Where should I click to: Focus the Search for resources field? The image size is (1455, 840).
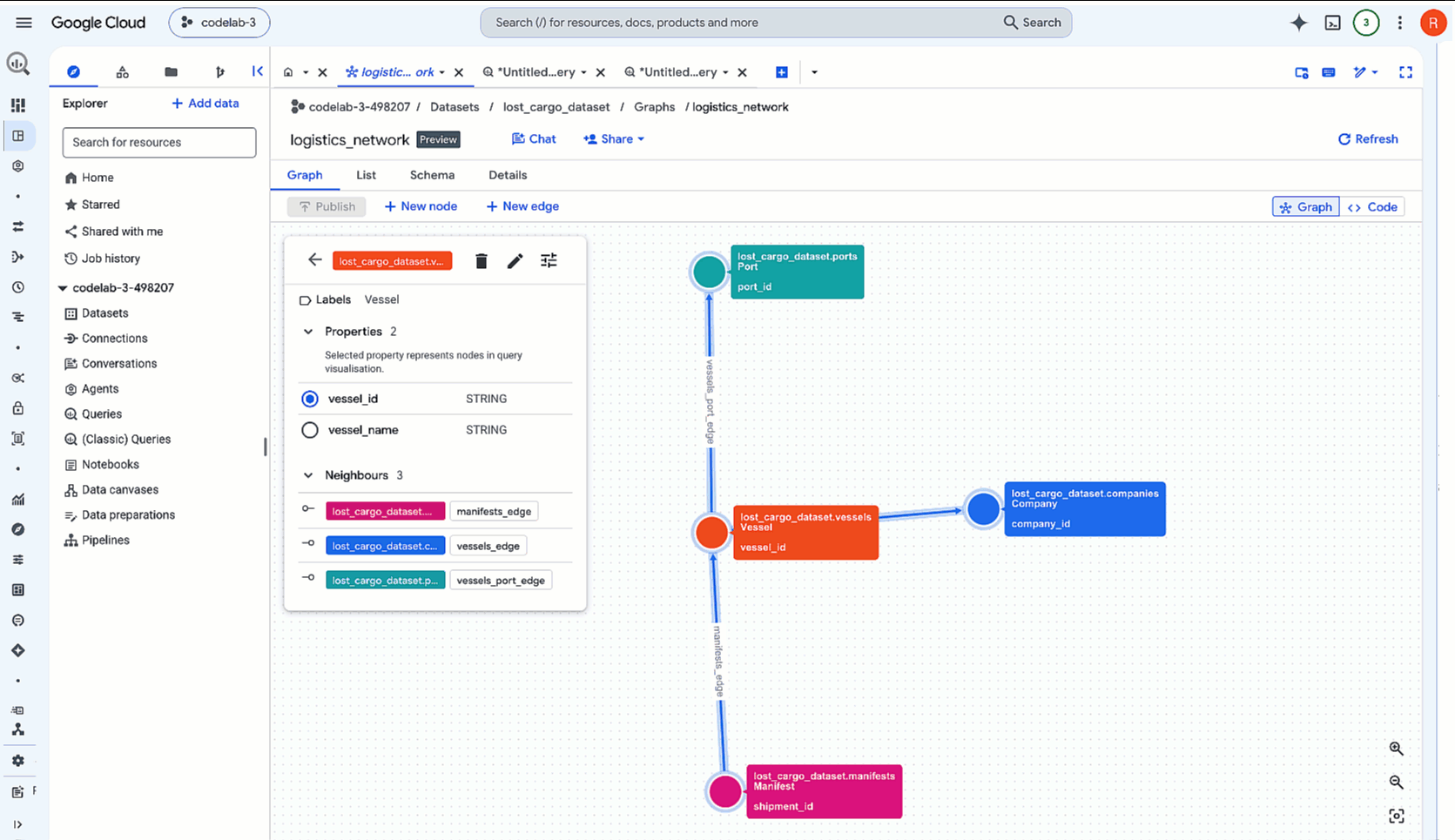tap(159, 143)
